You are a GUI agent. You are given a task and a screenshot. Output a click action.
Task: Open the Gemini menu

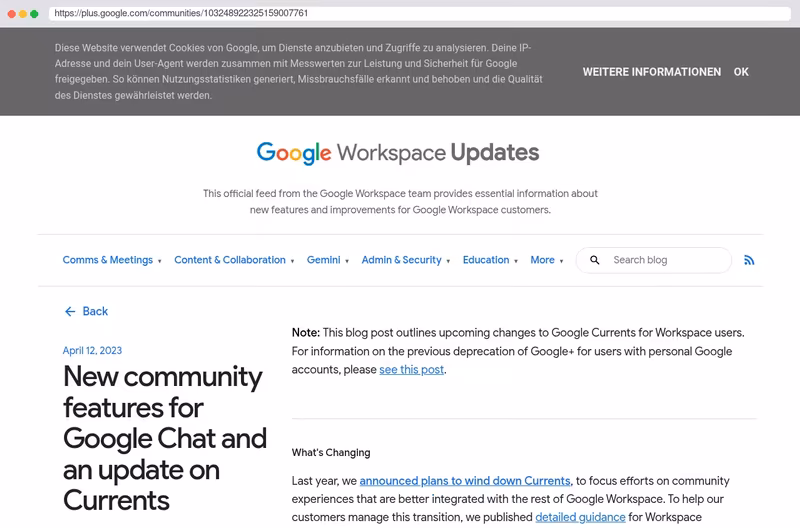coord(323,260)
